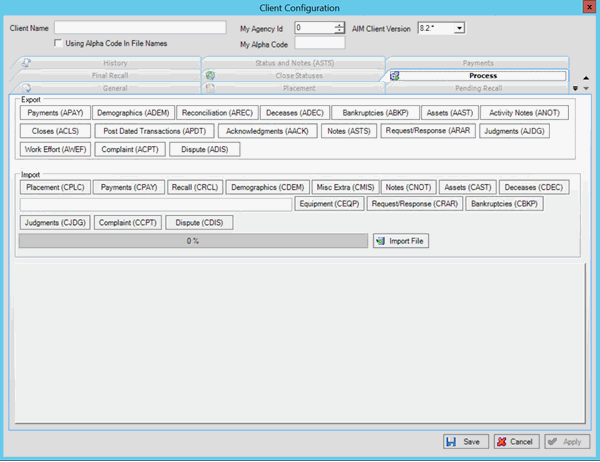The width and height of the screenshot is (600, 462).
Task: Open the AIM Client Version dropdown
Action: coord(460,28)
